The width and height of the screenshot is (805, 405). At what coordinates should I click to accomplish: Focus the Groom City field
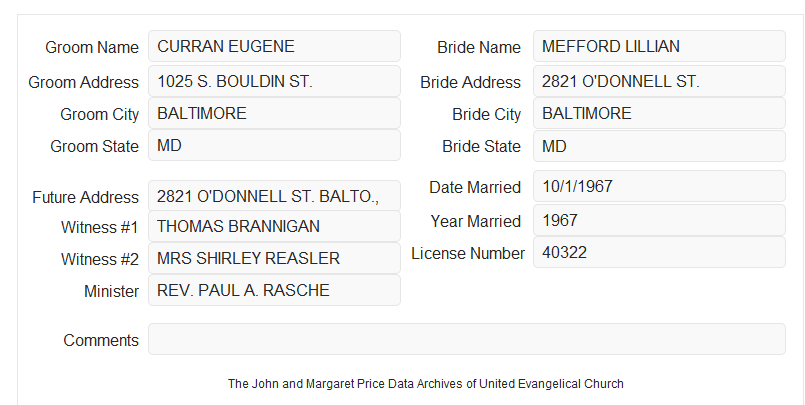[274, 113]
